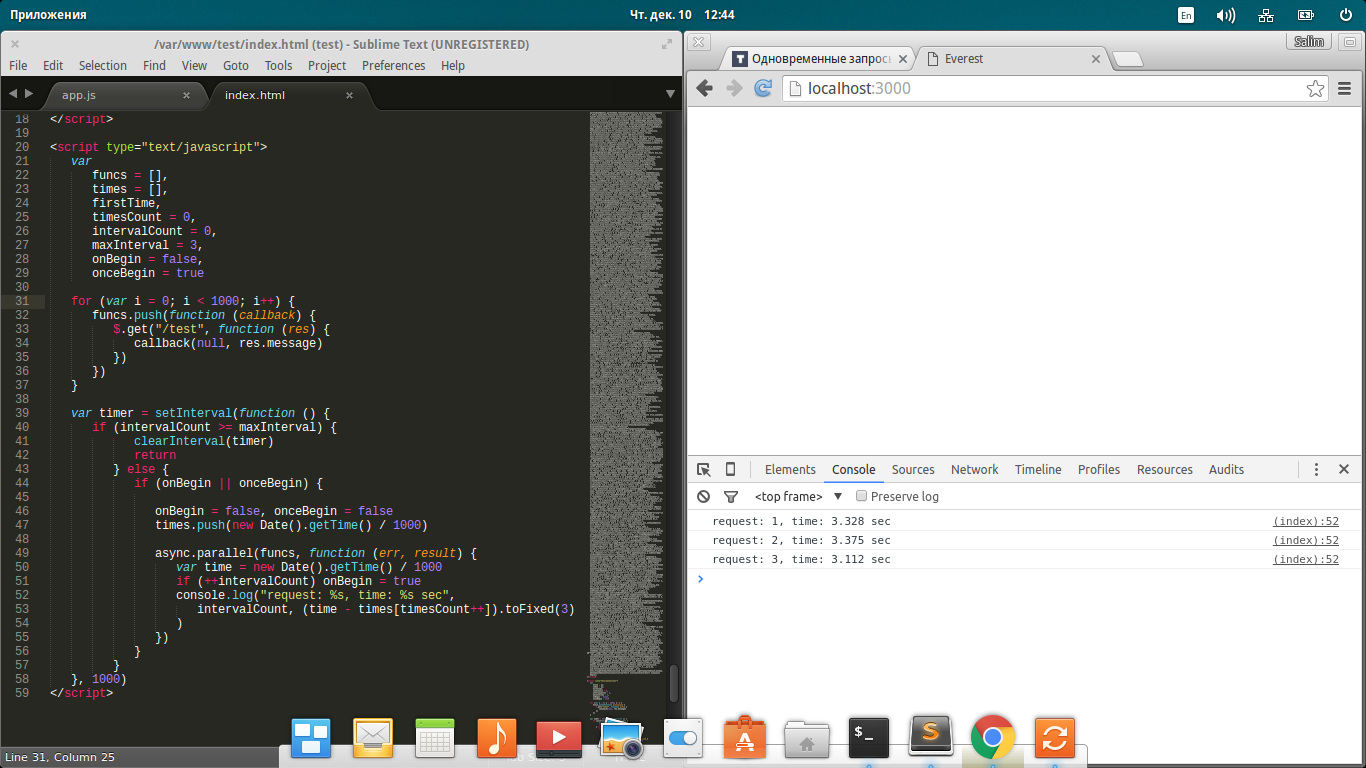The height and width of the screenshot is (768, 1366).
Task: Toggle device mode phone icon in DevTools
Action: (730, 469)
